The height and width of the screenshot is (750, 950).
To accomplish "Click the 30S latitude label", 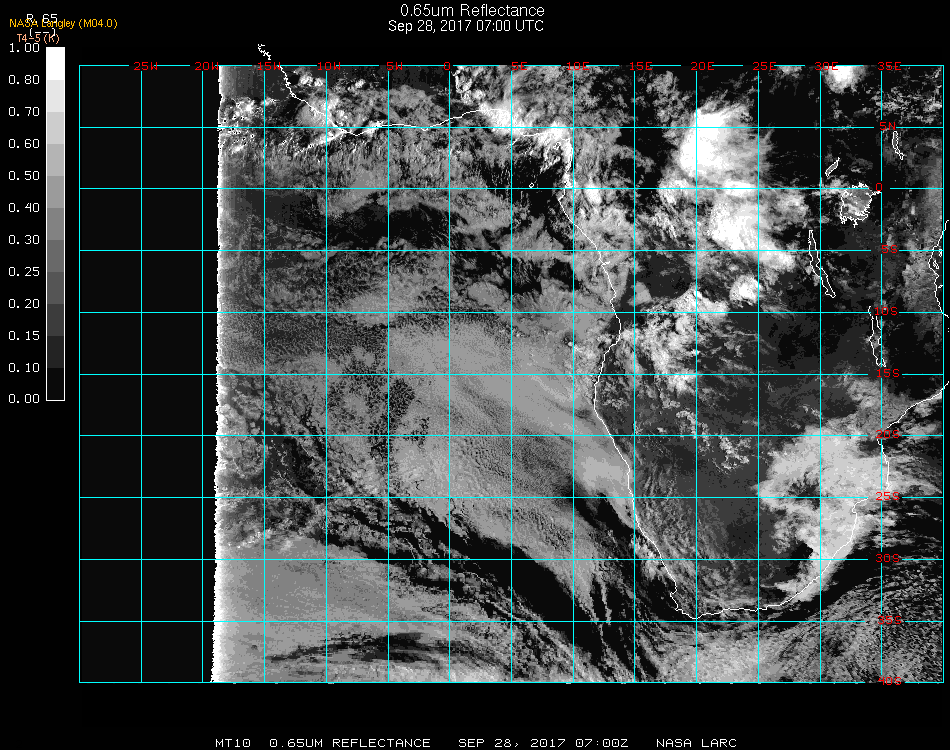I will coord(888,559).
